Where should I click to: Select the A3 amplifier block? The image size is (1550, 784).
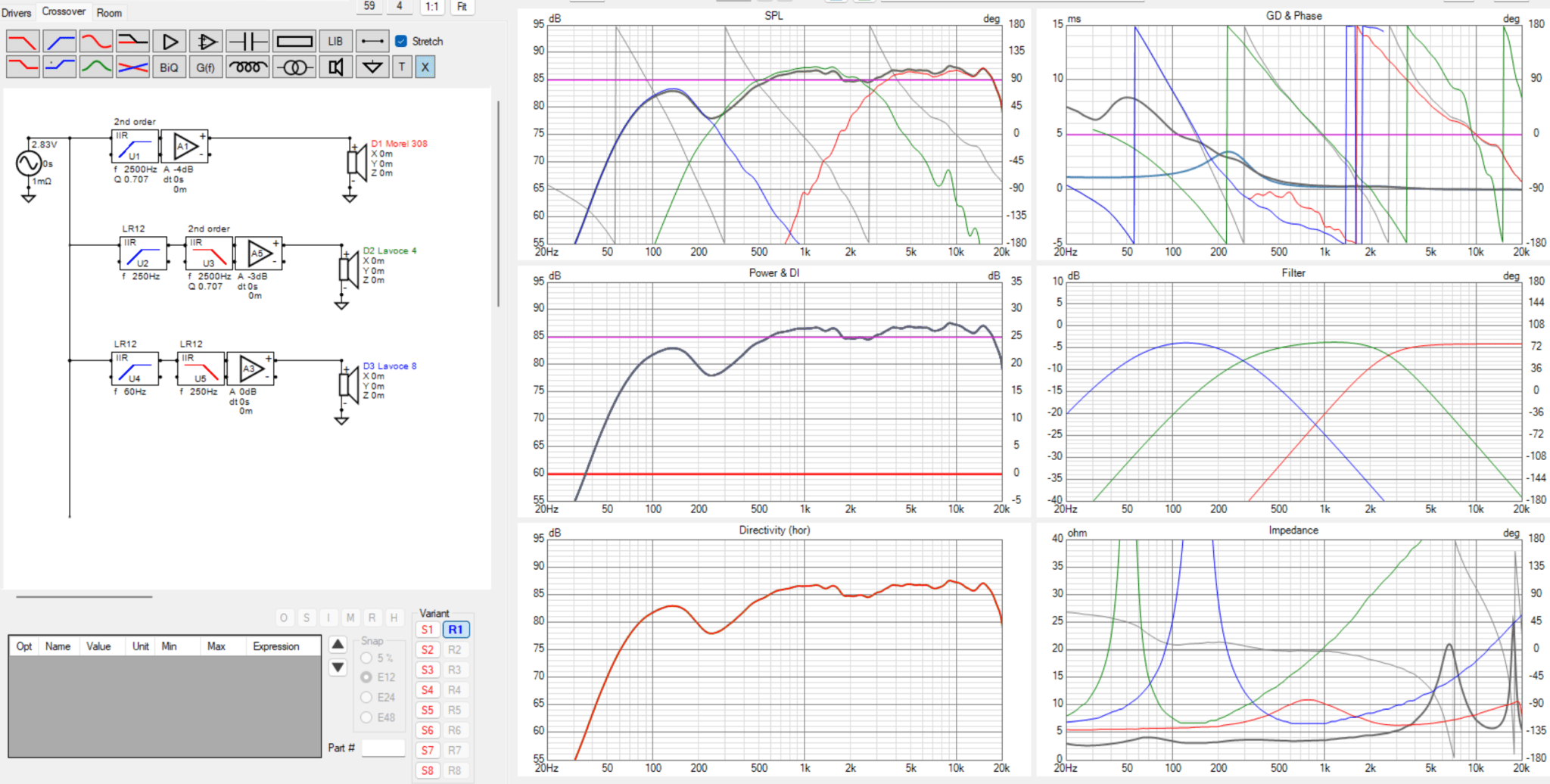coord(251,369)
